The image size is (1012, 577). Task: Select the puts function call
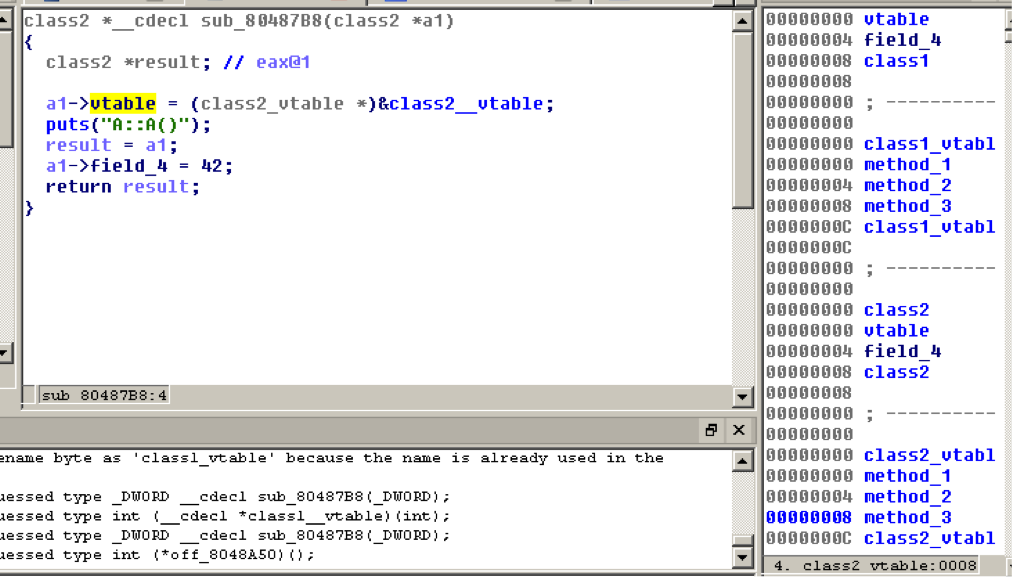(67, 125)
